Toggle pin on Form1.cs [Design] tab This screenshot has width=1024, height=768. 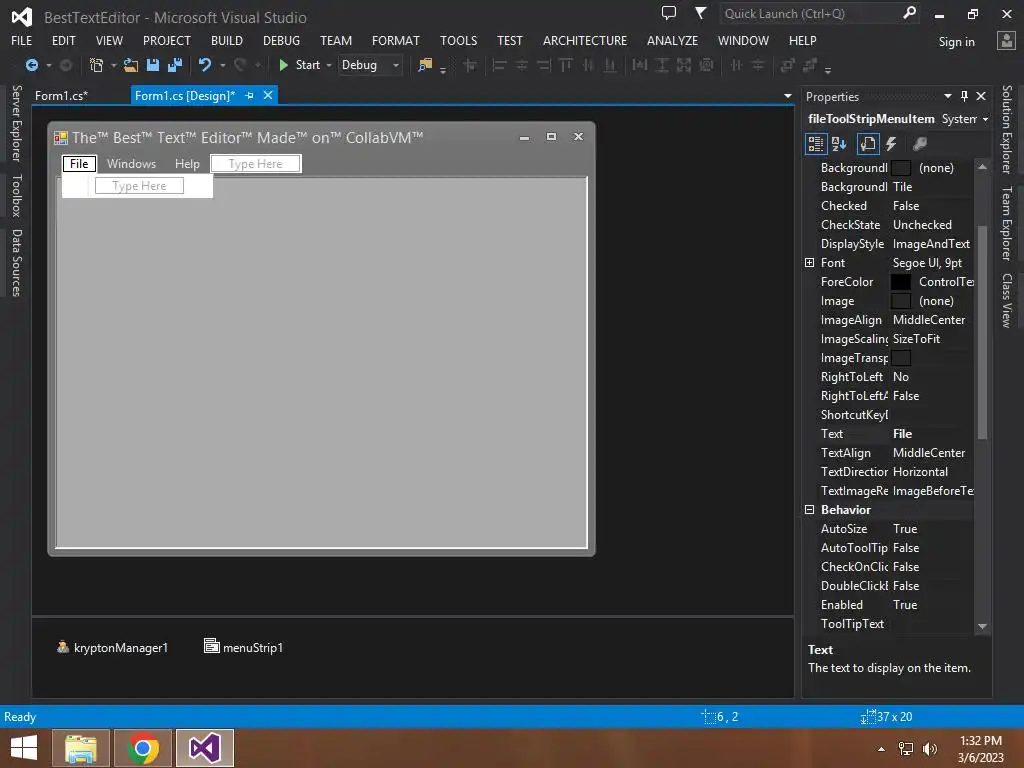pos(249,95)
